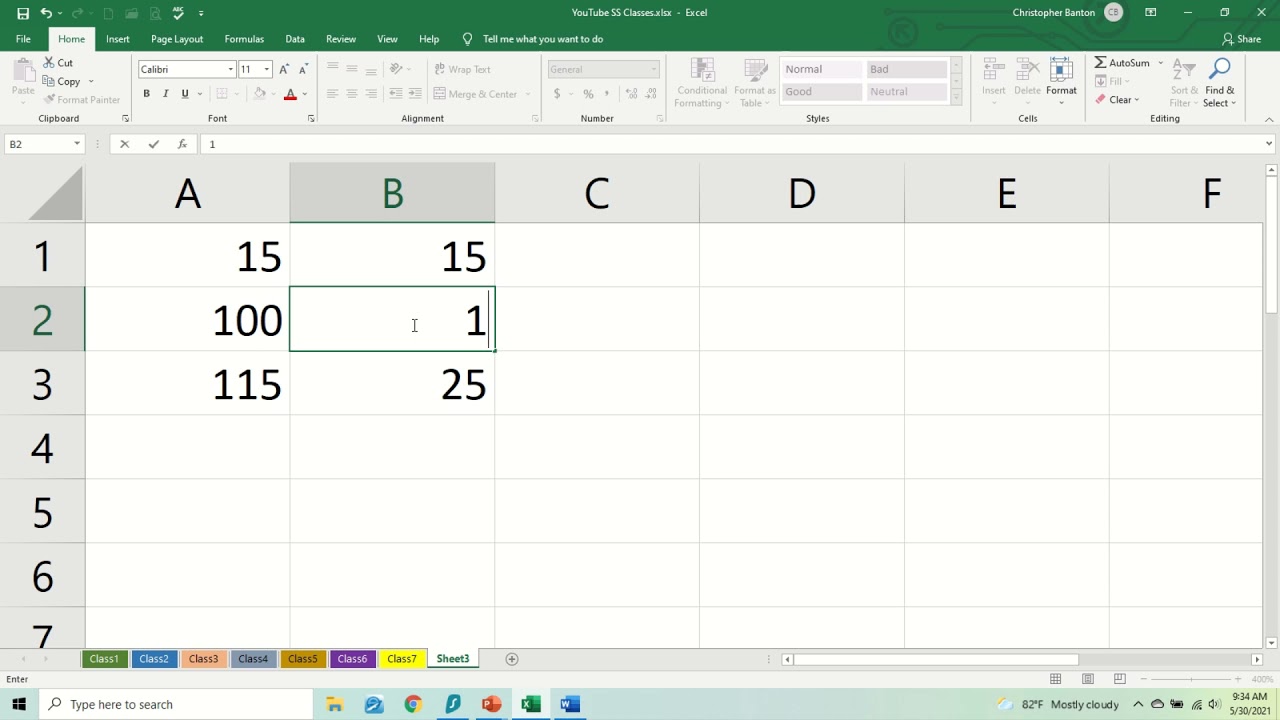The height and width of the screenshot is (720, 1280).
Task: Open the General number format dropdown
Action: pyautogui.click(x=654, y=69)
